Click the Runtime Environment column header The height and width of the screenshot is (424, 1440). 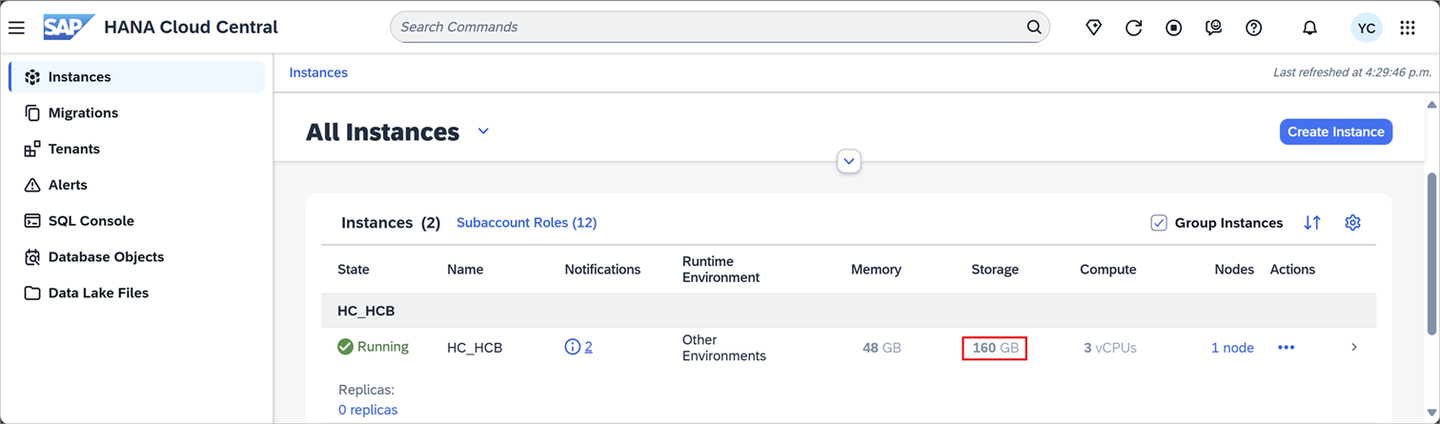[x=721, y=270]
